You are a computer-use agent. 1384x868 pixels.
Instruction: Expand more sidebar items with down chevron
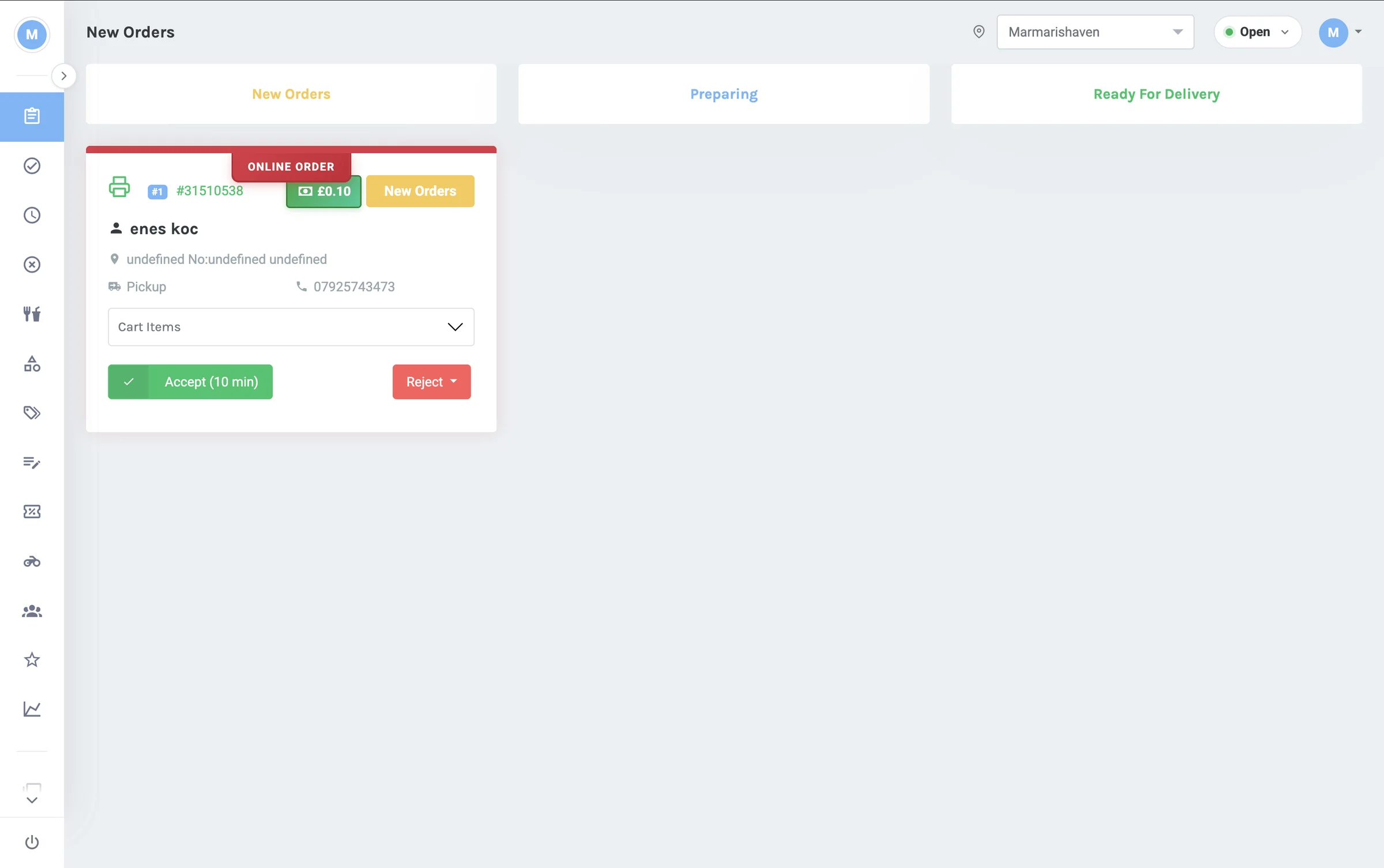click(32, 800)
